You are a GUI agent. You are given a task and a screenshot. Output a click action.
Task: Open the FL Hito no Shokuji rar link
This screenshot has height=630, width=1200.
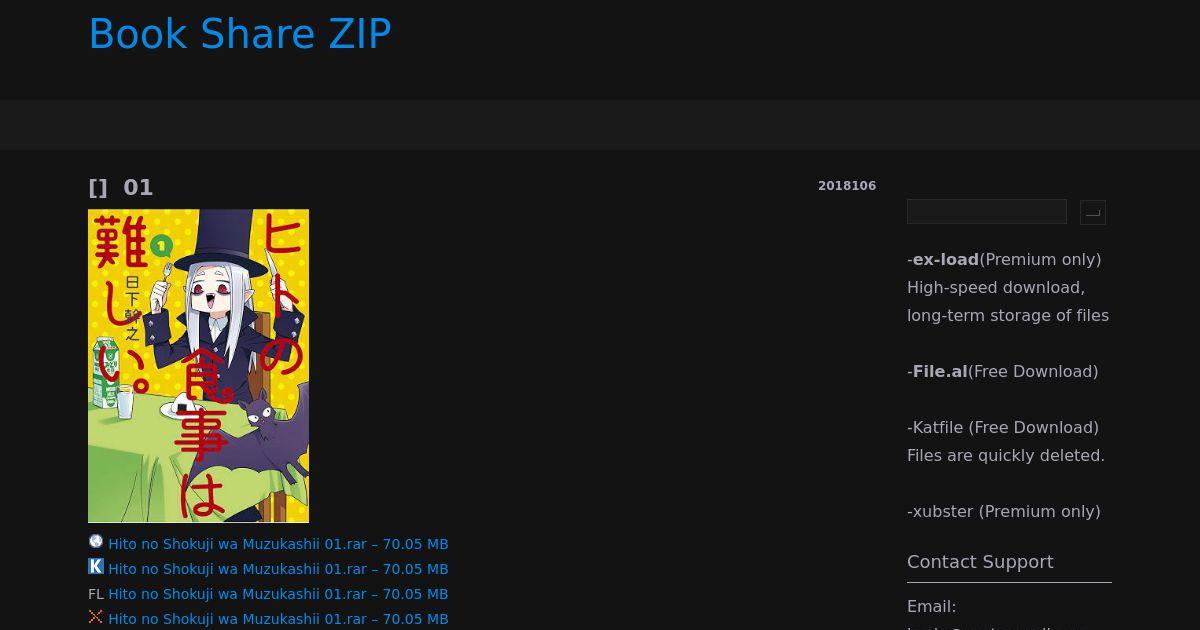click(x=278, y=594)
